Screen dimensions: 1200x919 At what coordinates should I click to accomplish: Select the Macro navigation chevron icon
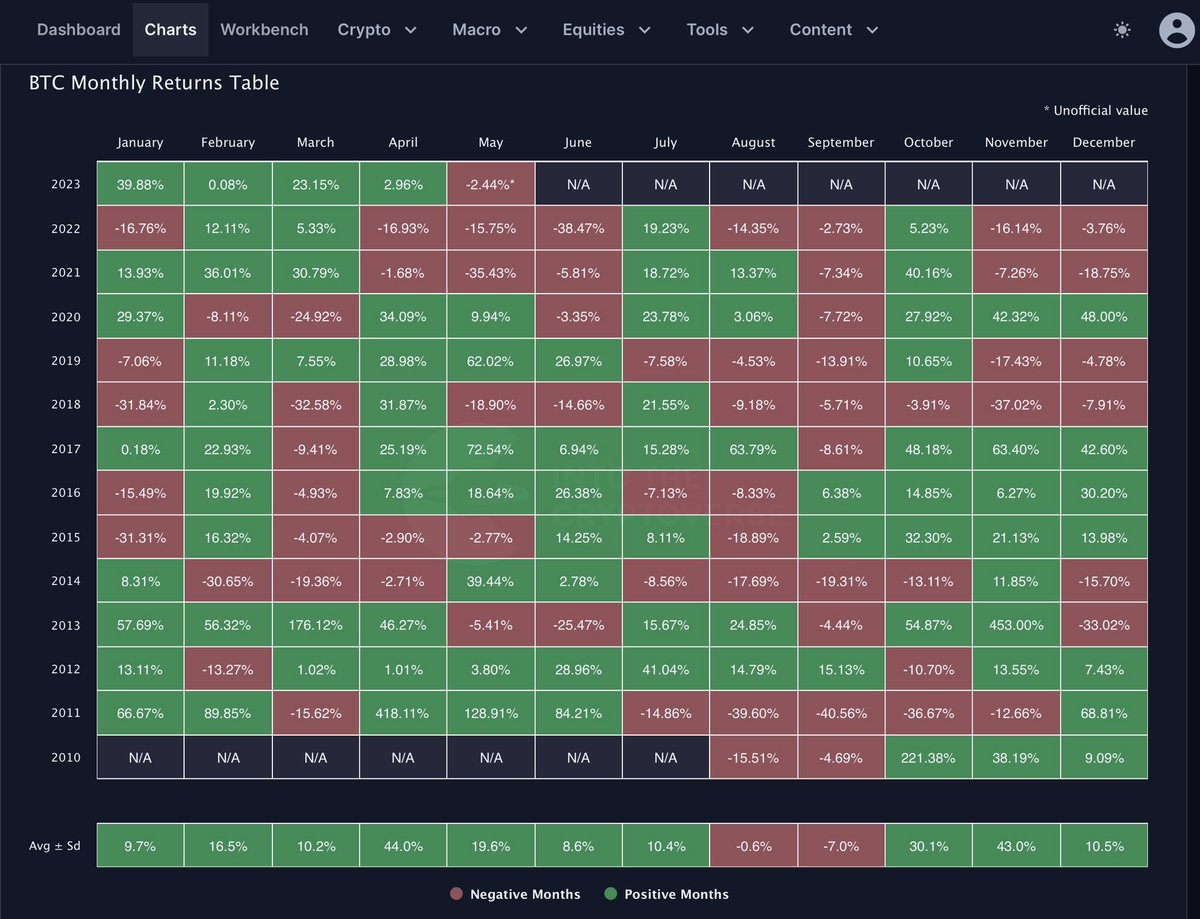(522, 31)
